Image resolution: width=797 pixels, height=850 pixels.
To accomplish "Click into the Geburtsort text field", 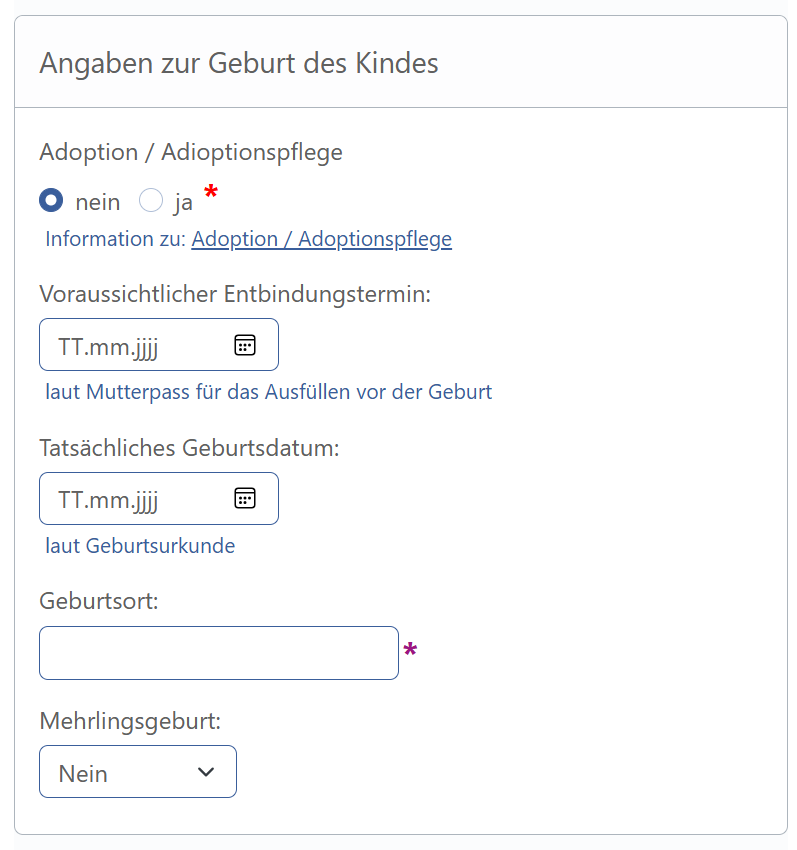I will point(219,653).
